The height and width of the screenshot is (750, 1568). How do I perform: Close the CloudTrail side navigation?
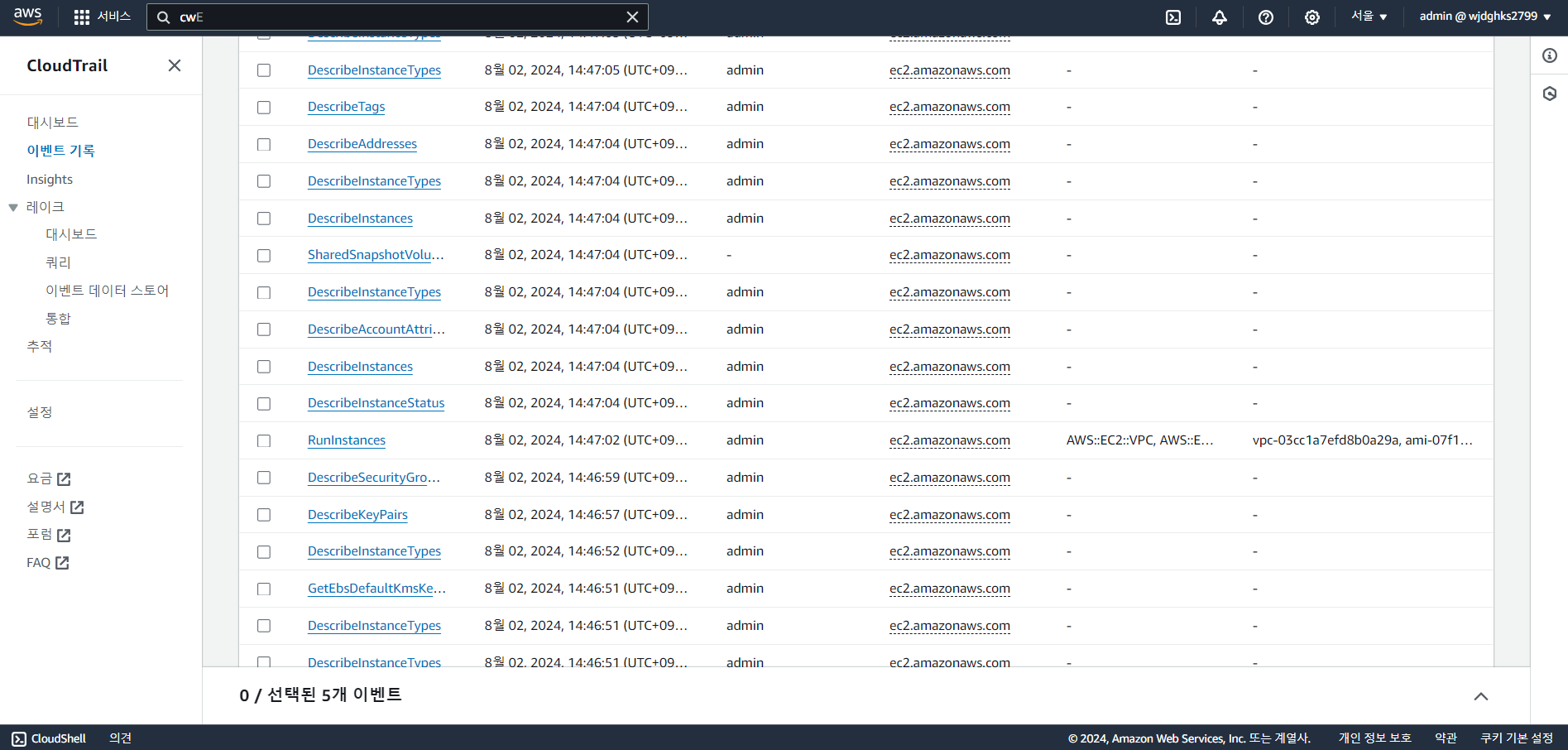click(x=174, y=65)
